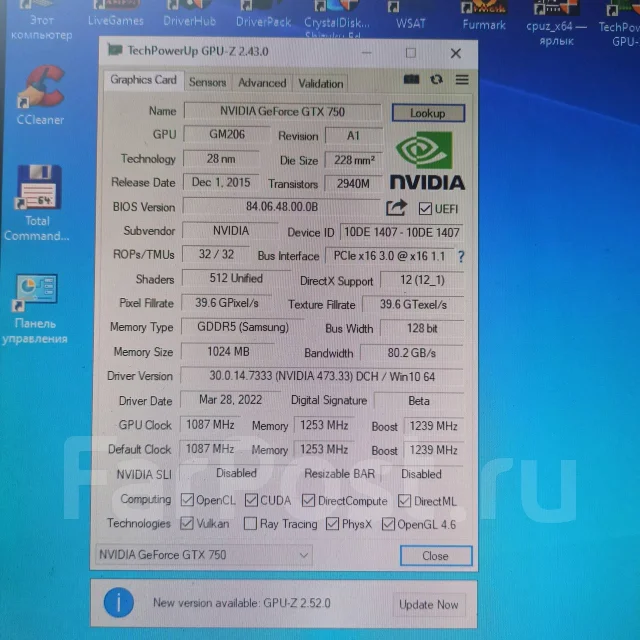Click the Transistors 2940M value
Image resolution: width=640 pixels, height=640 pixels.
(x=353, y=184)
